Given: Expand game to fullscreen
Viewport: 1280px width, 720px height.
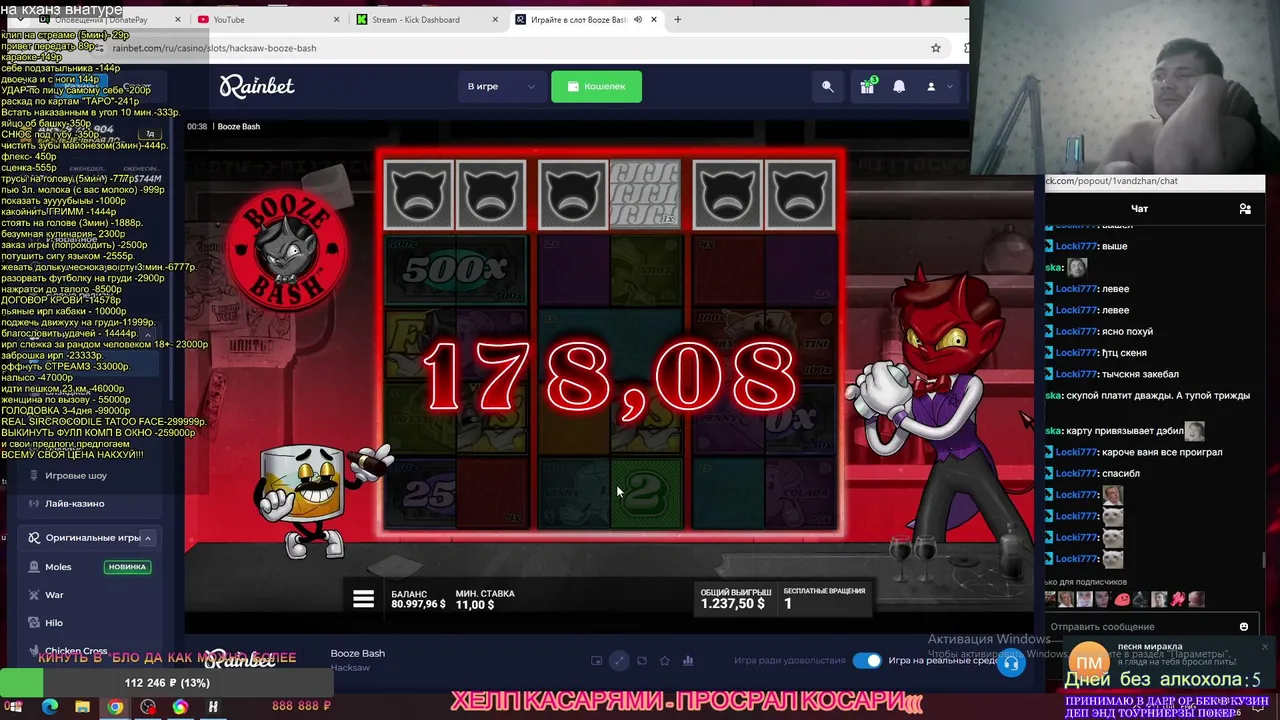Looking at the screenshot, I should 619,660.
